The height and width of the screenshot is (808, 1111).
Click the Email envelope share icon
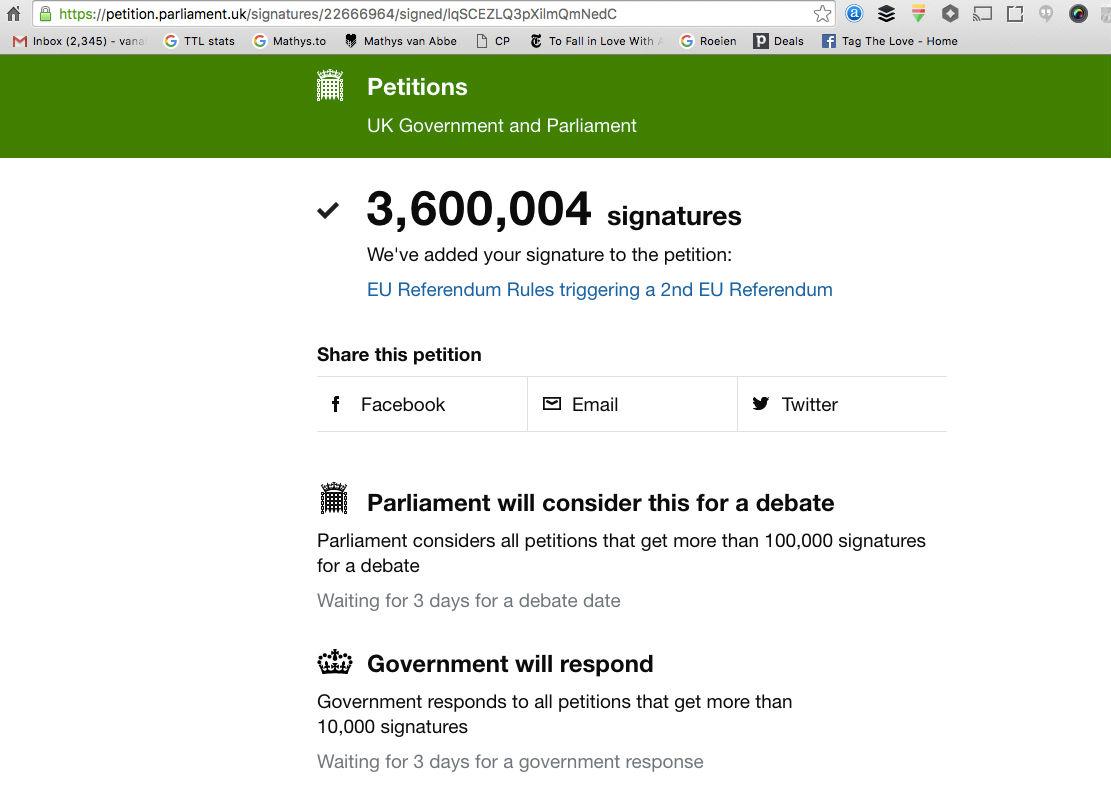tap(552, 404)
